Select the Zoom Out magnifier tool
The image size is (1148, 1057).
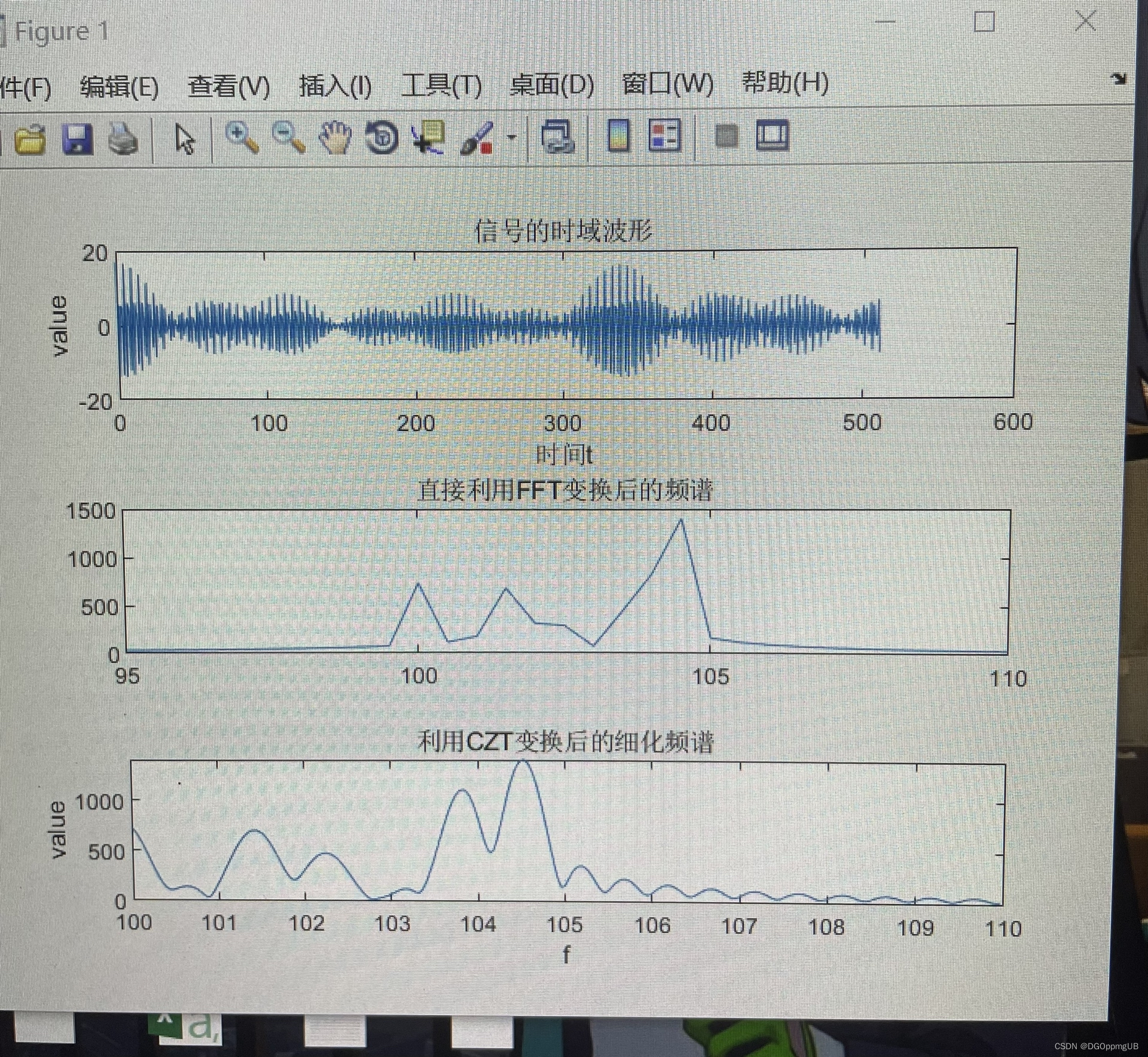(288, 138)
